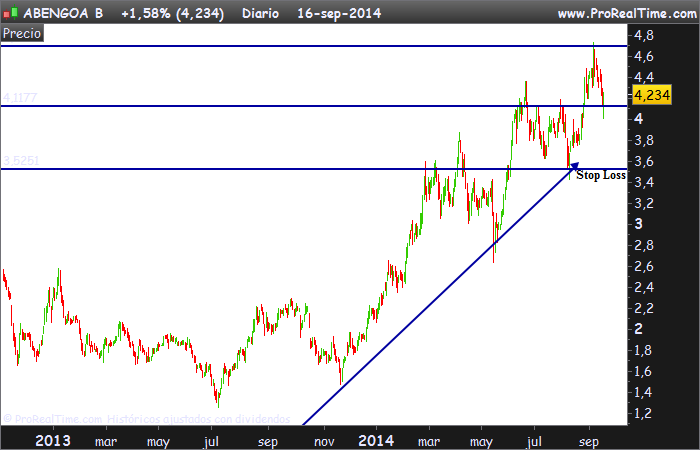Click the Stop Loss annotation text
The height and width of the screenshot is (450, 700).
pyautogui.click(x=601, y=175)
